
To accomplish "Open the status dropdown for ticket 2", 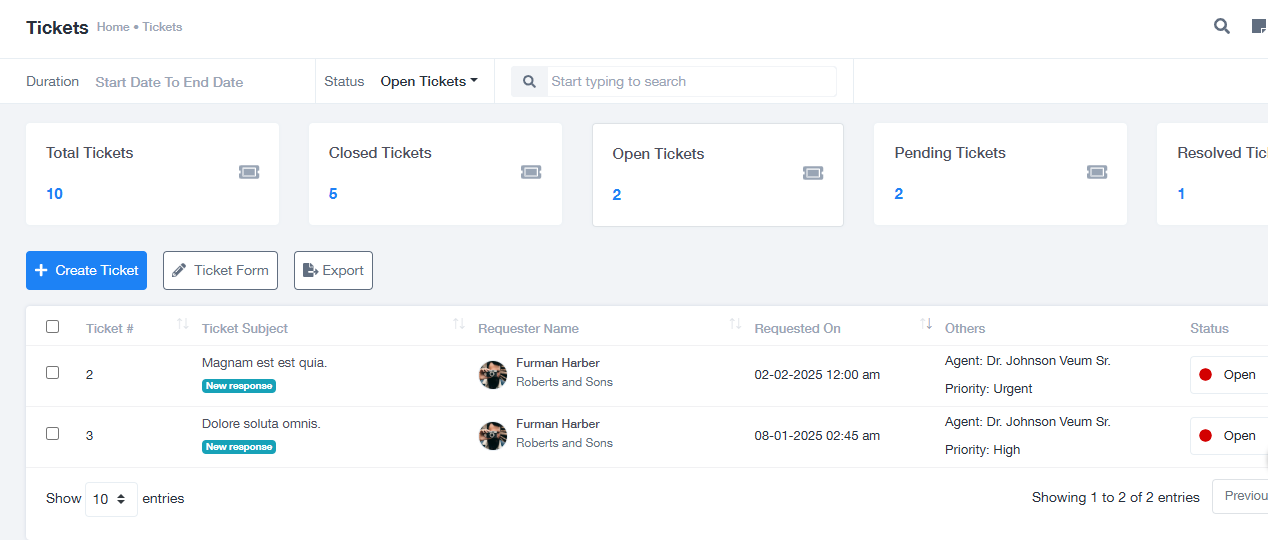I will click(x=1230, y=375).
